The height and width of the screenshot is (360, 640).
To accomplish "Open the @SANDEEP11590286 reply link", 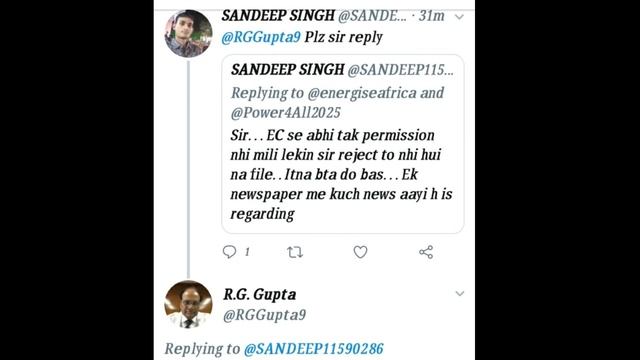I will (x=313, y=349).
